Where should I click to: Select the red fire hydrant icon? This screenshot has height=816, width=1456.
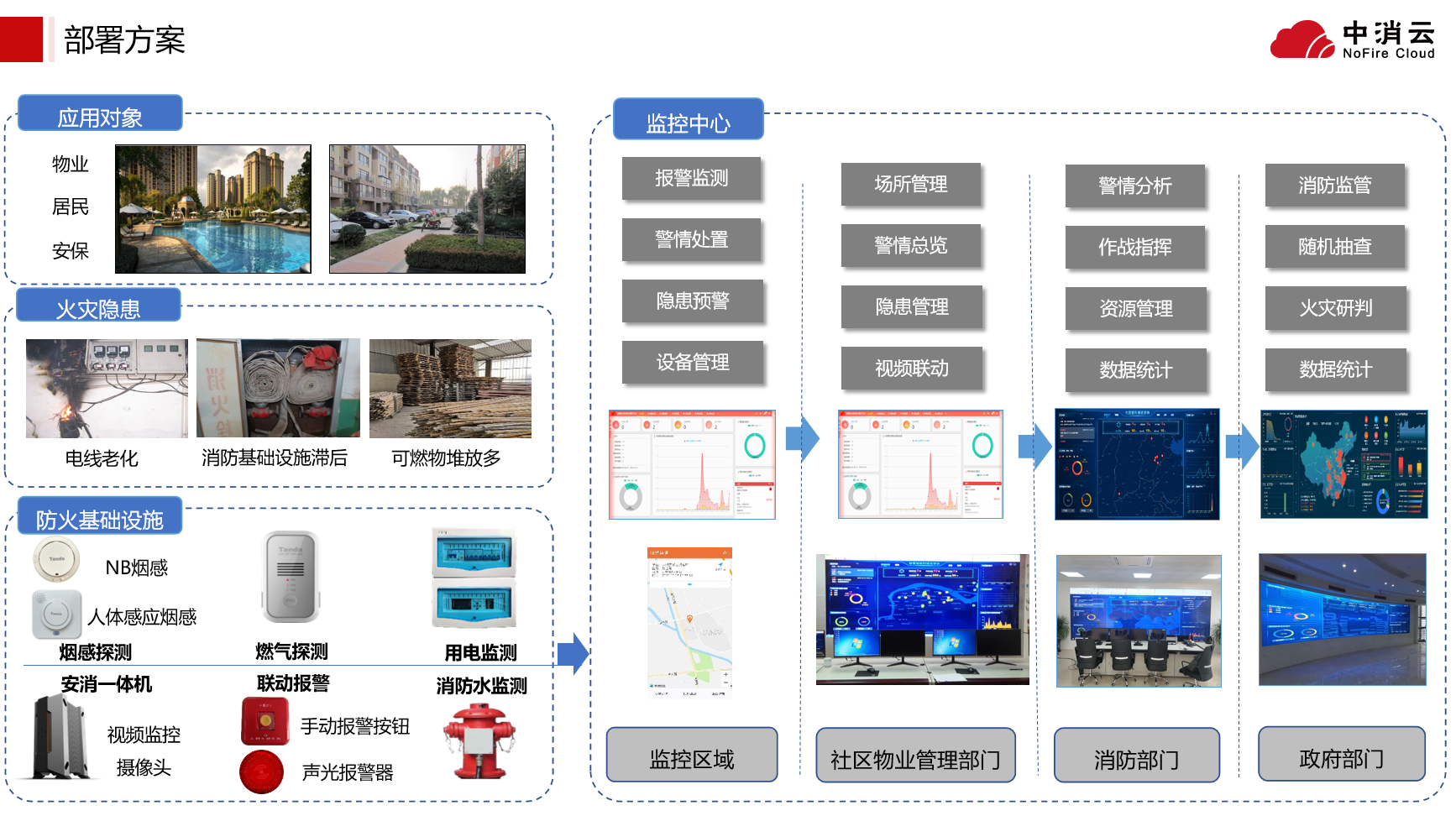click(x=479, y=742)
